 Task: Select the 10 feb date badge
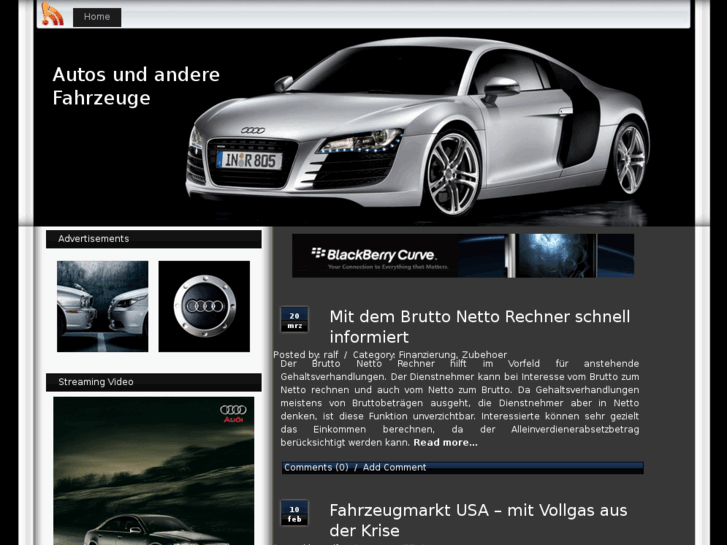tap(294, 513)
